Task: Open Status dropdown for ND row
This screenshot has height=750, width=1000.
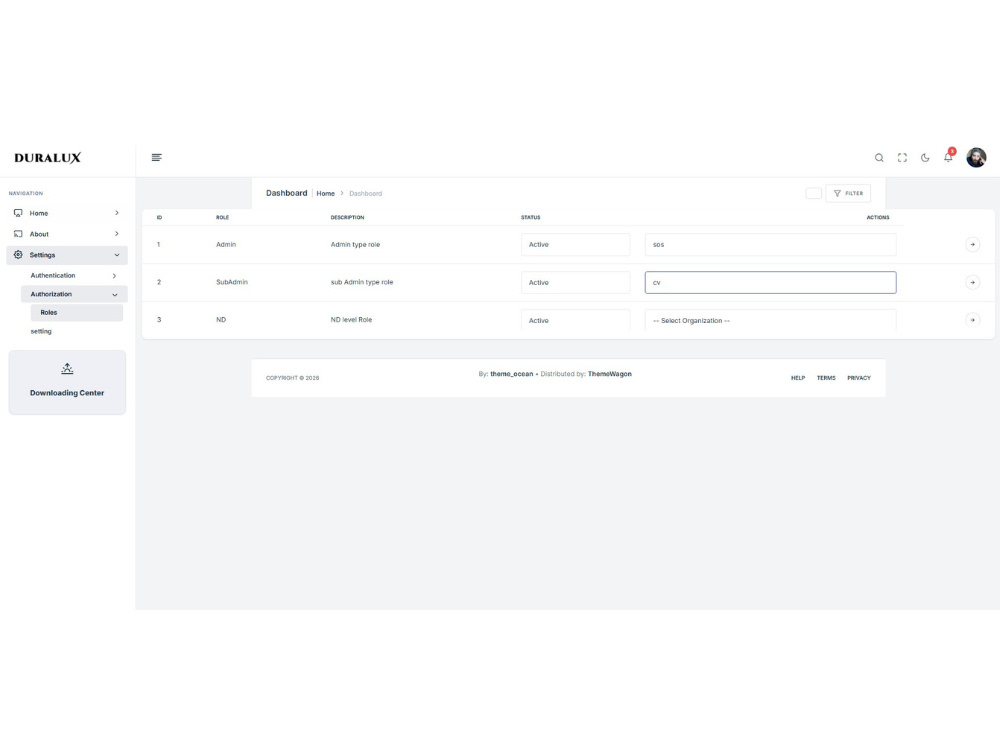Action: click(575, 320)
